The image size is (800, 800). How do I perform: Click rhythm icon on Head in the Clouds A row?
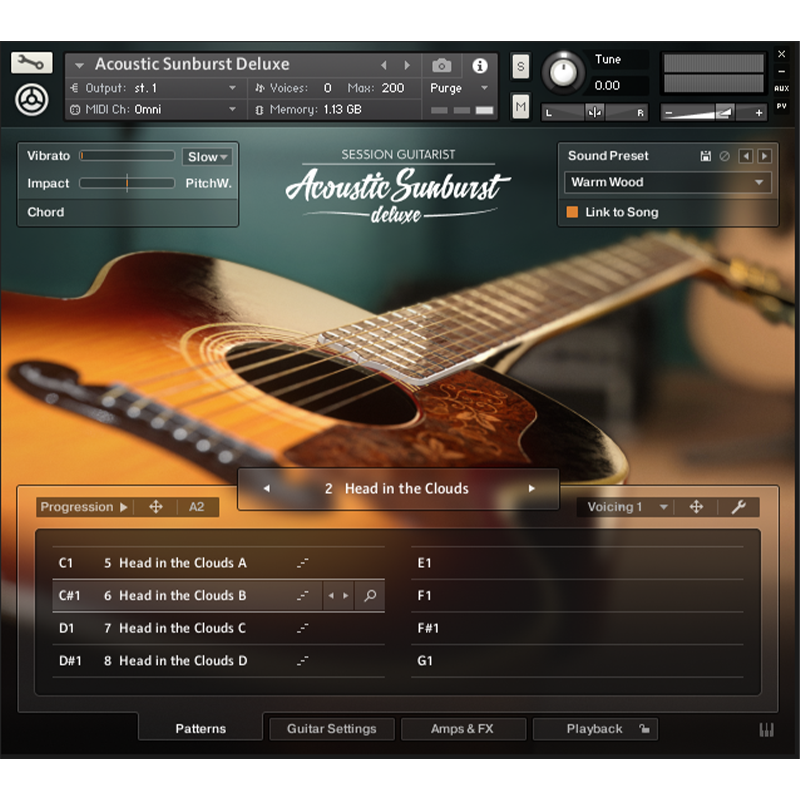click(x=303, y=563)
